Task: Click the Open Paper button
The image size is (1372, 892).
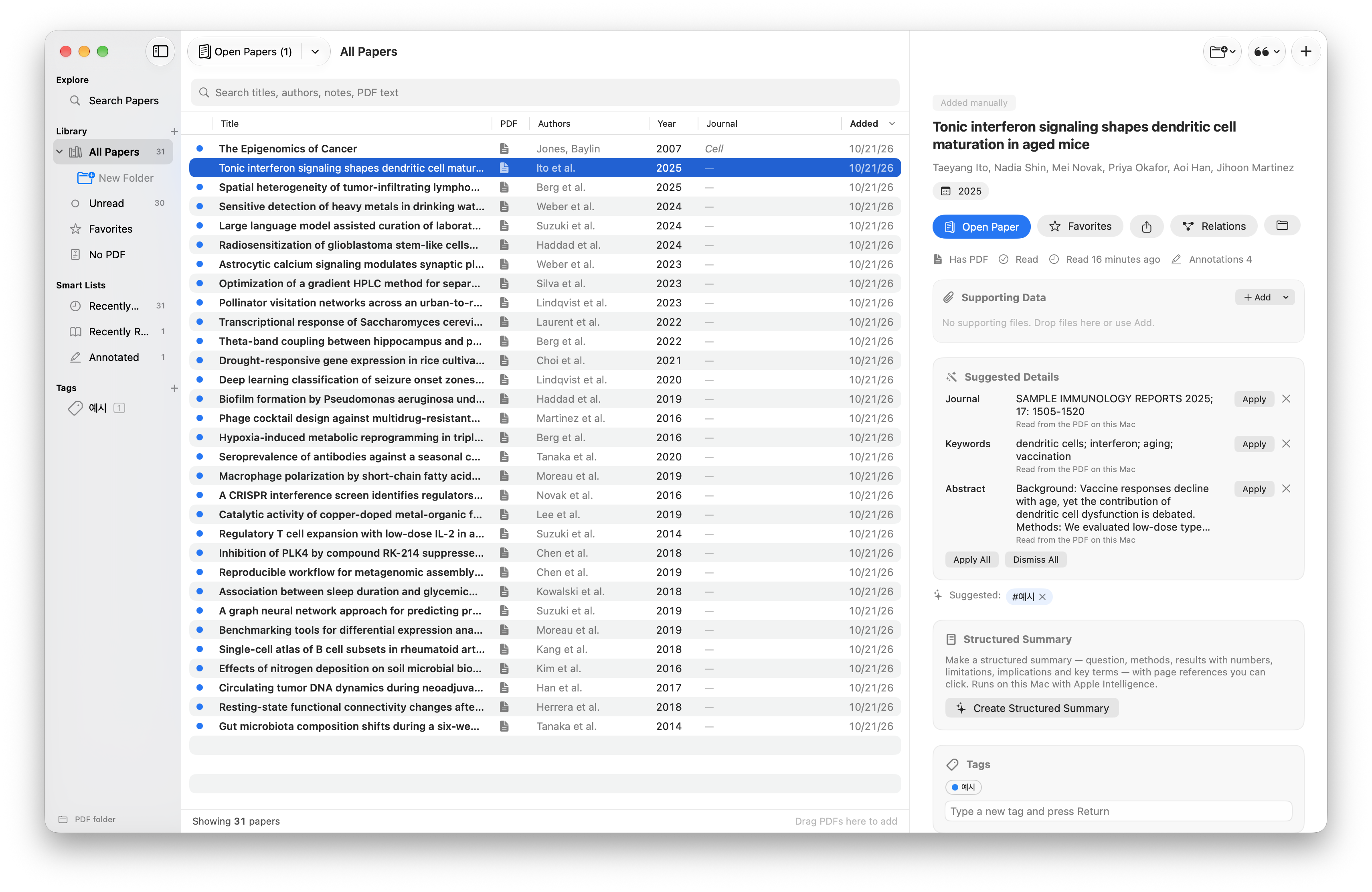Action: point(981,227)
